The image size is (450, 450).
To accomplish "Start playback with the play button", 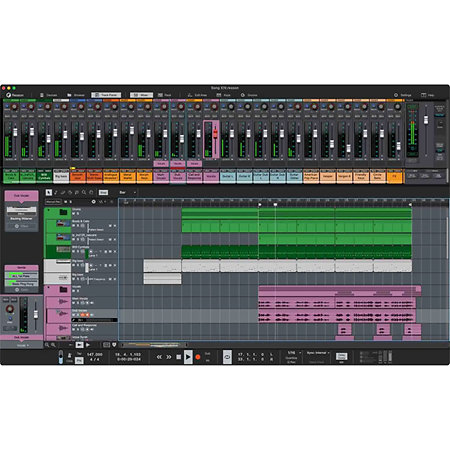I will pos(188,357).
